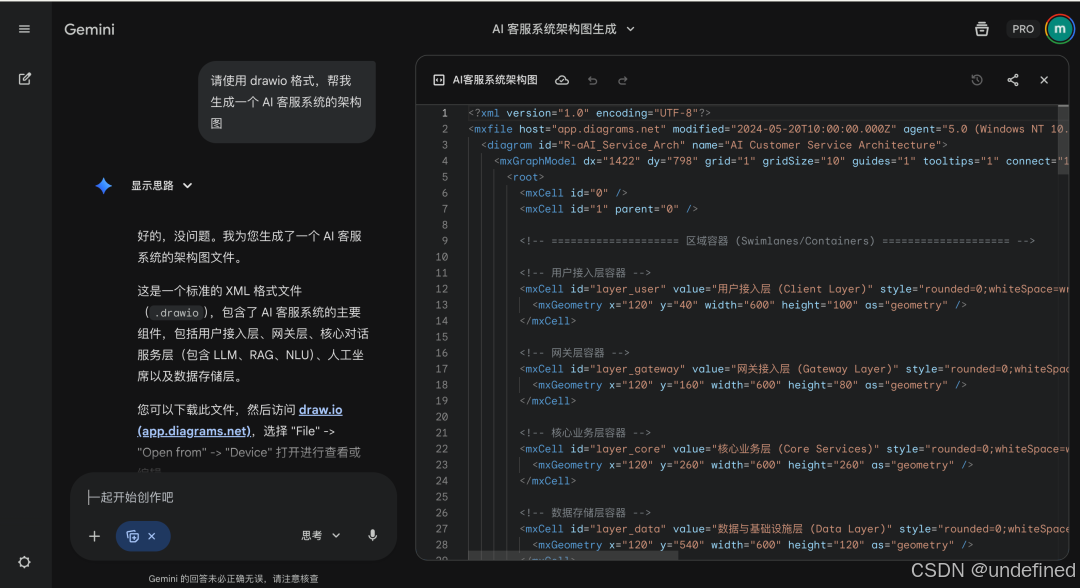Click the prompt input field 一起开始创作吧
The image size is (1080, 588).
coord(233,497)
